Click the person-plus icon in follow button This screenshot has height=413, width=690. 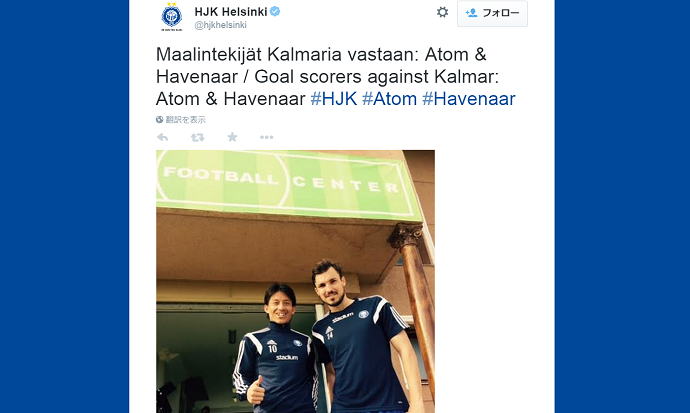(x=471, y=13)
